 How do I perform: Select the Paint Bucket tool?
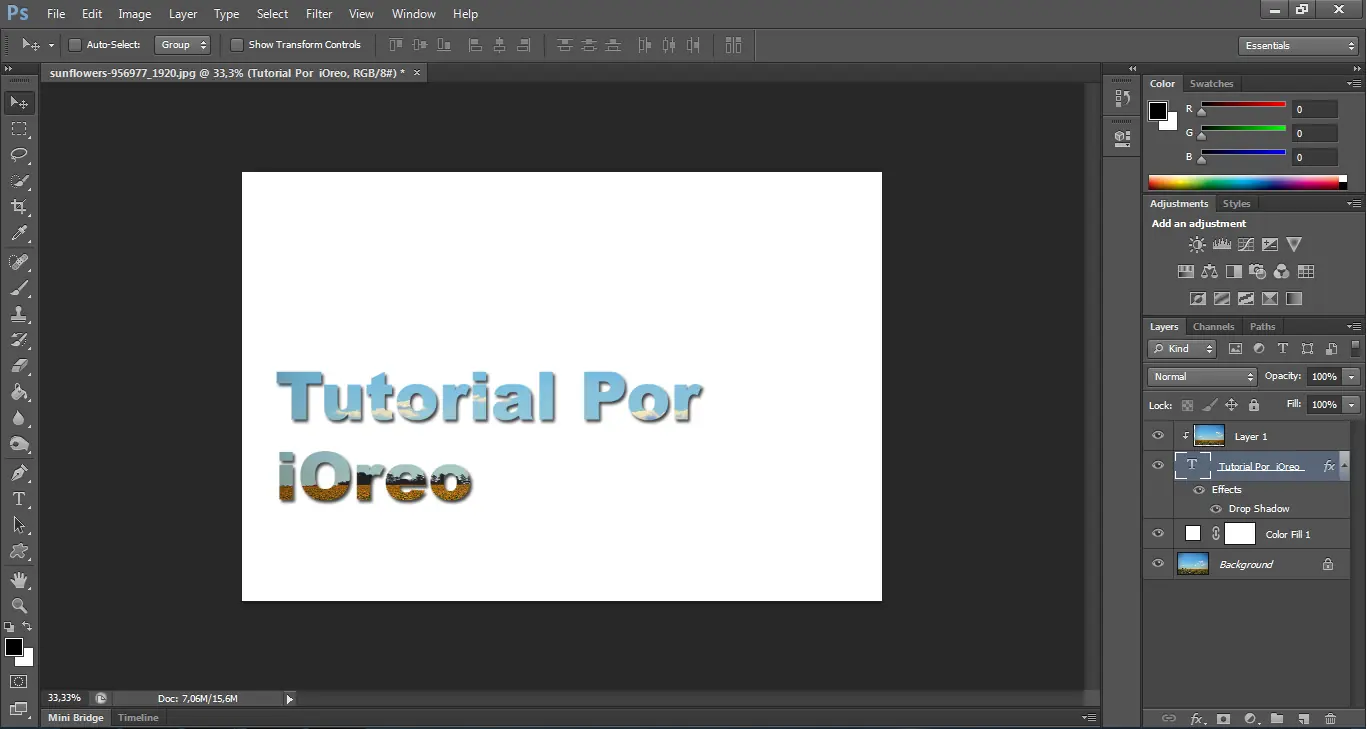click(x=19, y=392)
